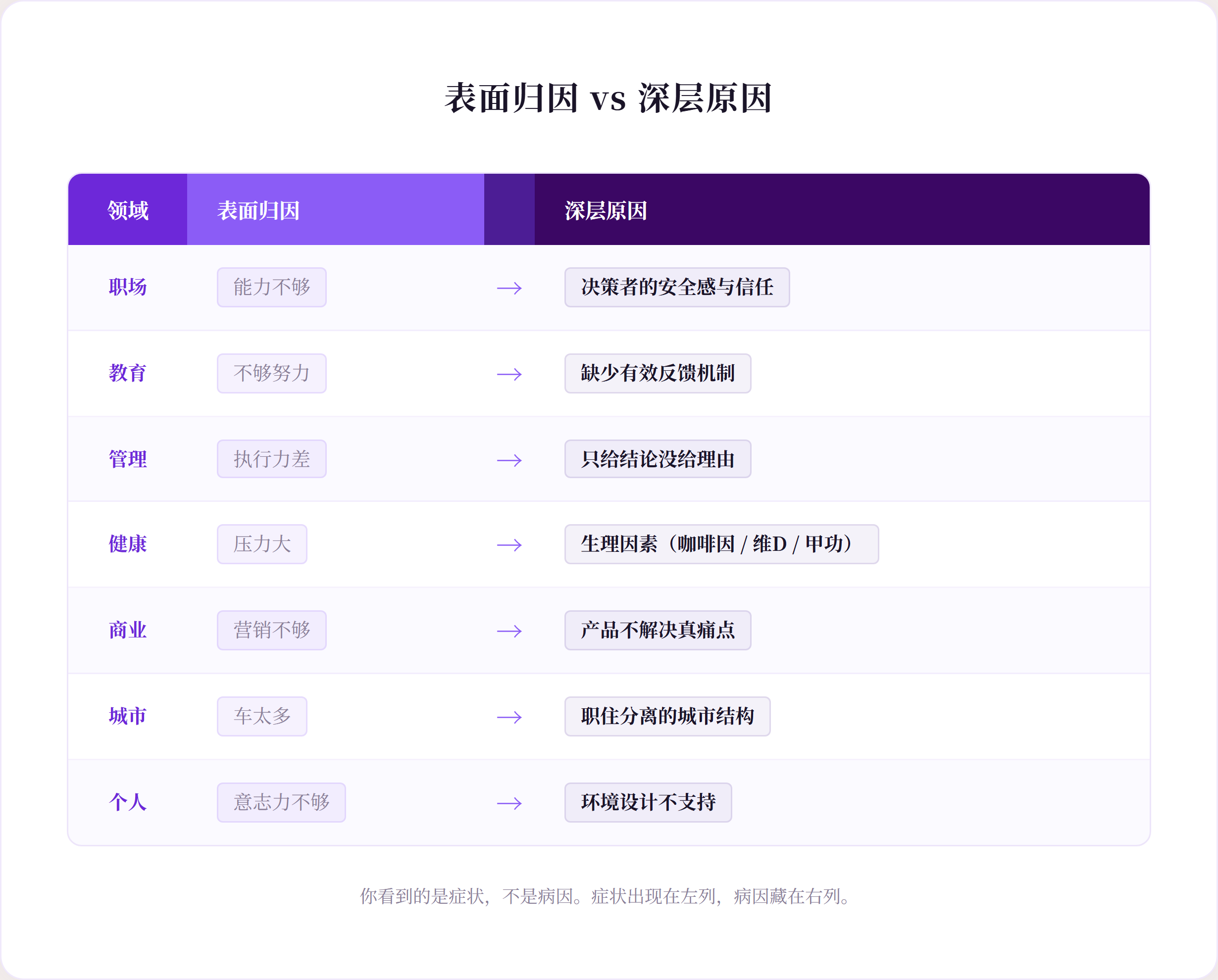The width and height of the screenshot is (1218, 980).
Task: Click the arrow in the 健康 row
Action: tap(509, 545)
